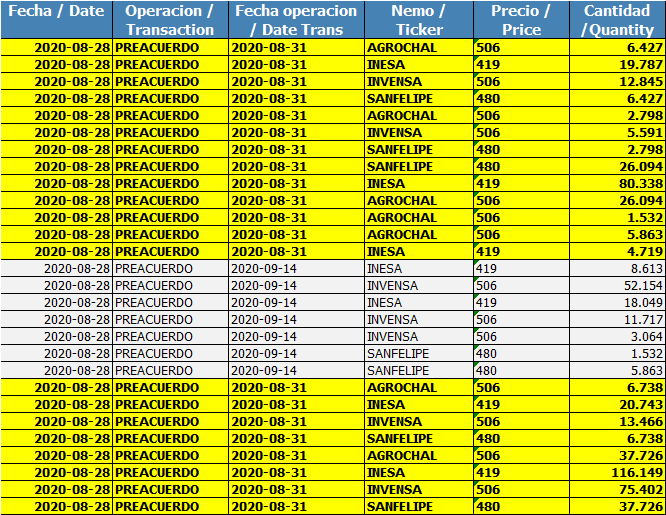Screen dimensions: 666x515
Task: Select the 'Nemo / Ticker' column header
Action: click(419, 20)
